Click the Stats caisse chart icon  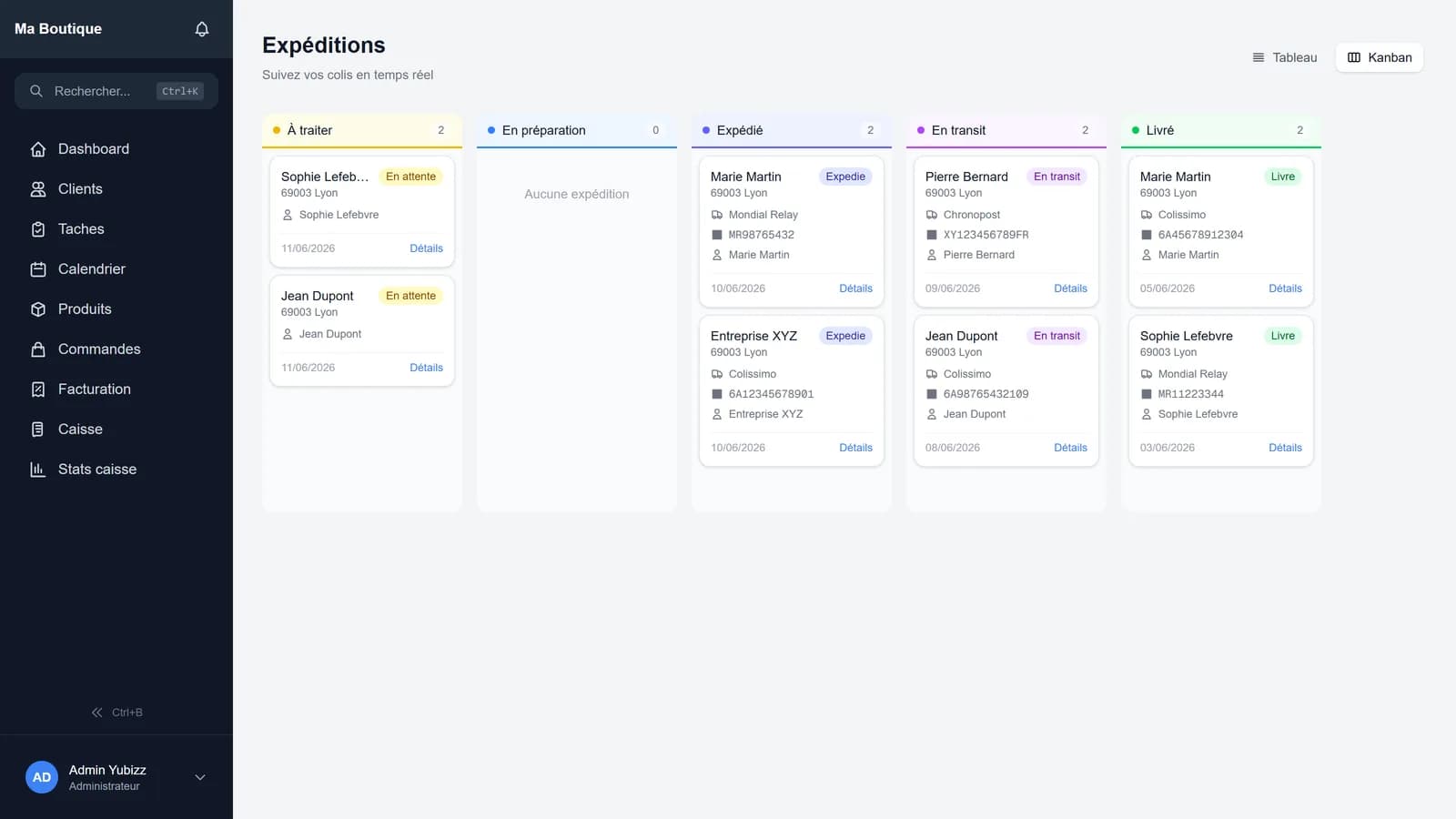tap(38, 470)
